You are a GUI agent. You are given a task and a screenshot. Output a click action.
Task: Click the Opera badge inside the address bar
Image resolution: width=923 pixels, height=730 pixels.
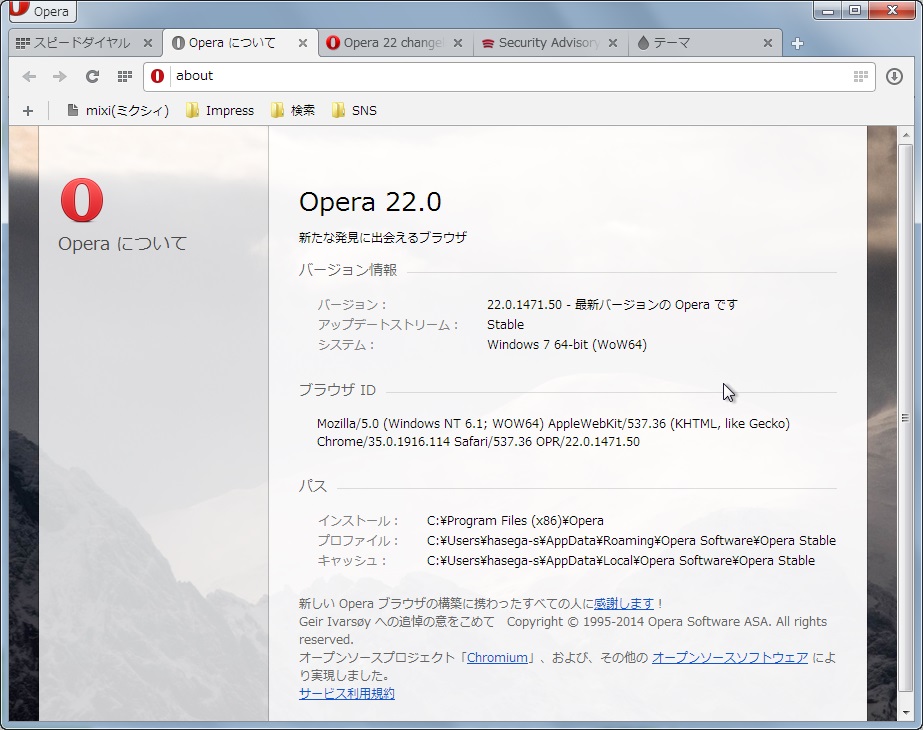point(157,75)
